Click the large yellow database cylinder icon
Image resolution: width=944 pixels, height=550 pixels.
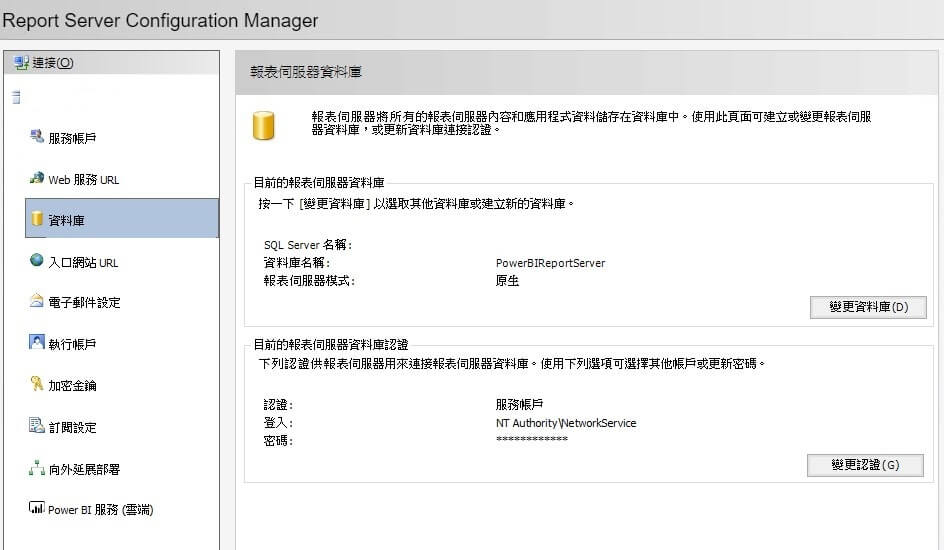click(x=264, y=125)
